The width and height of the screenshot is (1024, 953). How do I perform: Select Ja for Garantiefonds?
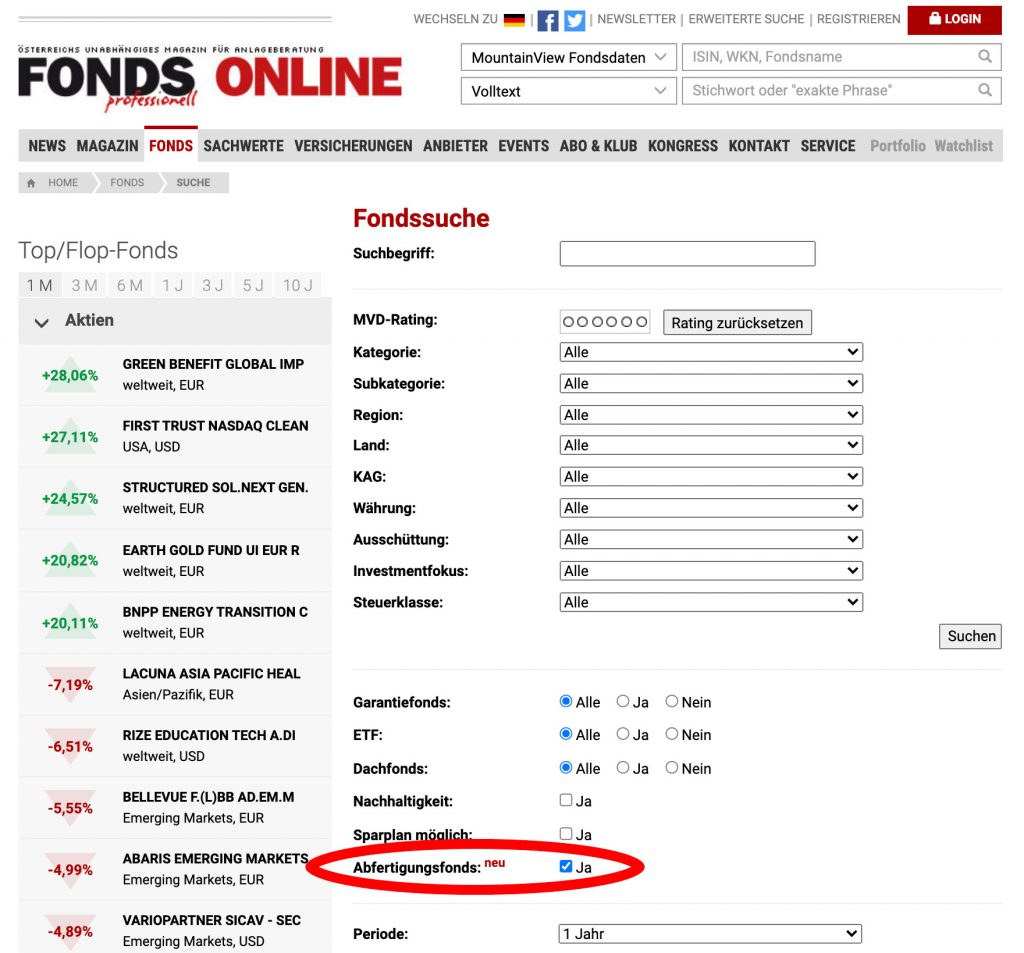[623, 702]
